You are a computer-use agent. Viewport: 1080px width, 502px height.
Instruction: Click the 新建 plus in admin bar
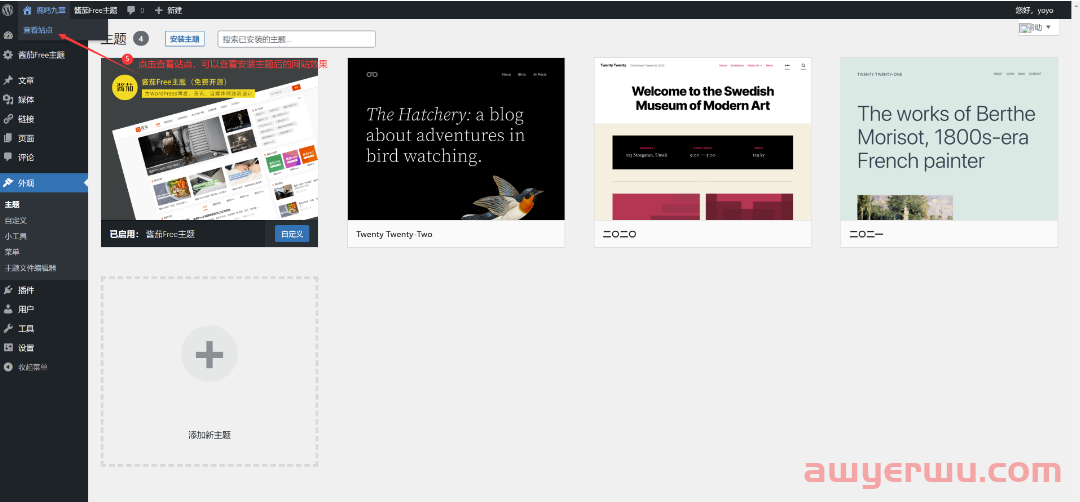pos(169,10)
